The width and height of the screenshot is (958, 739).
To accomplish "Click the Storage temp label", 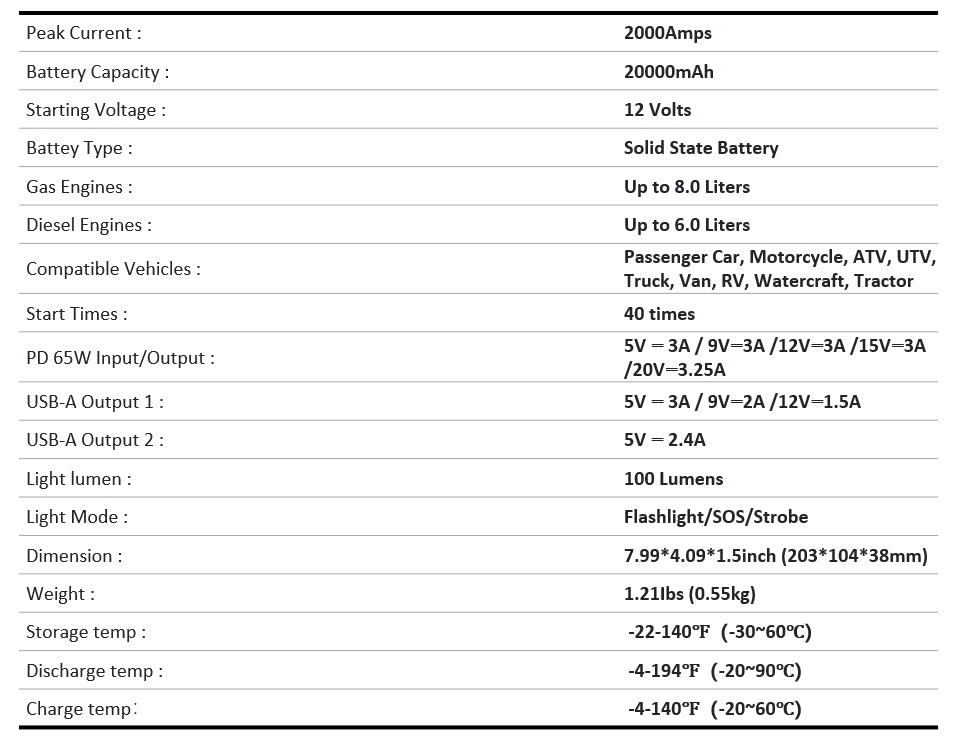I will 86,632.
